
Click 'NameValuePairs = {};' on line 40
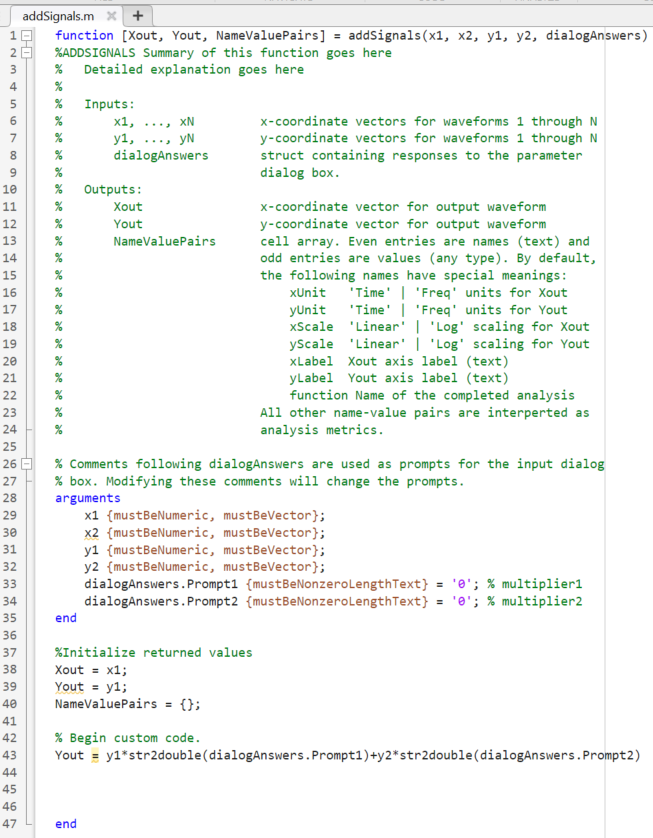click(x=127, y=704)
